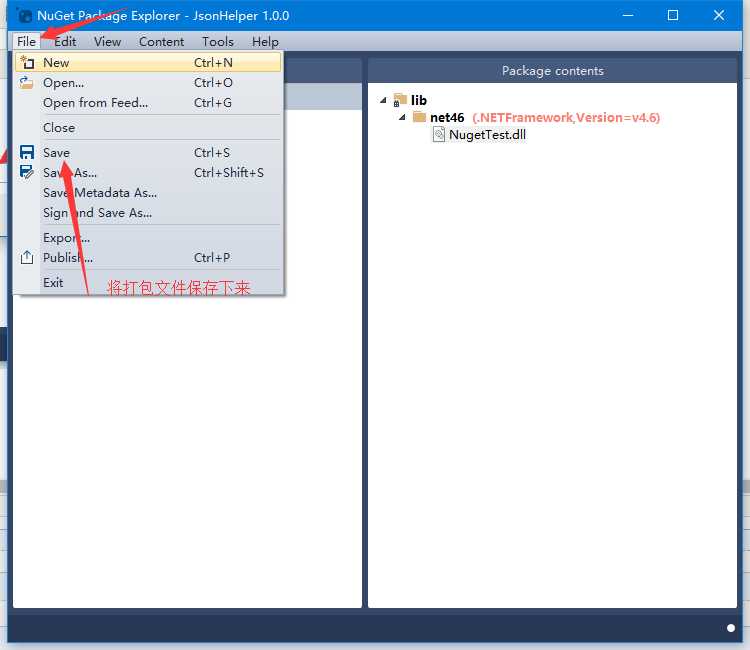Open the Help menu

[x=265, y=42]
